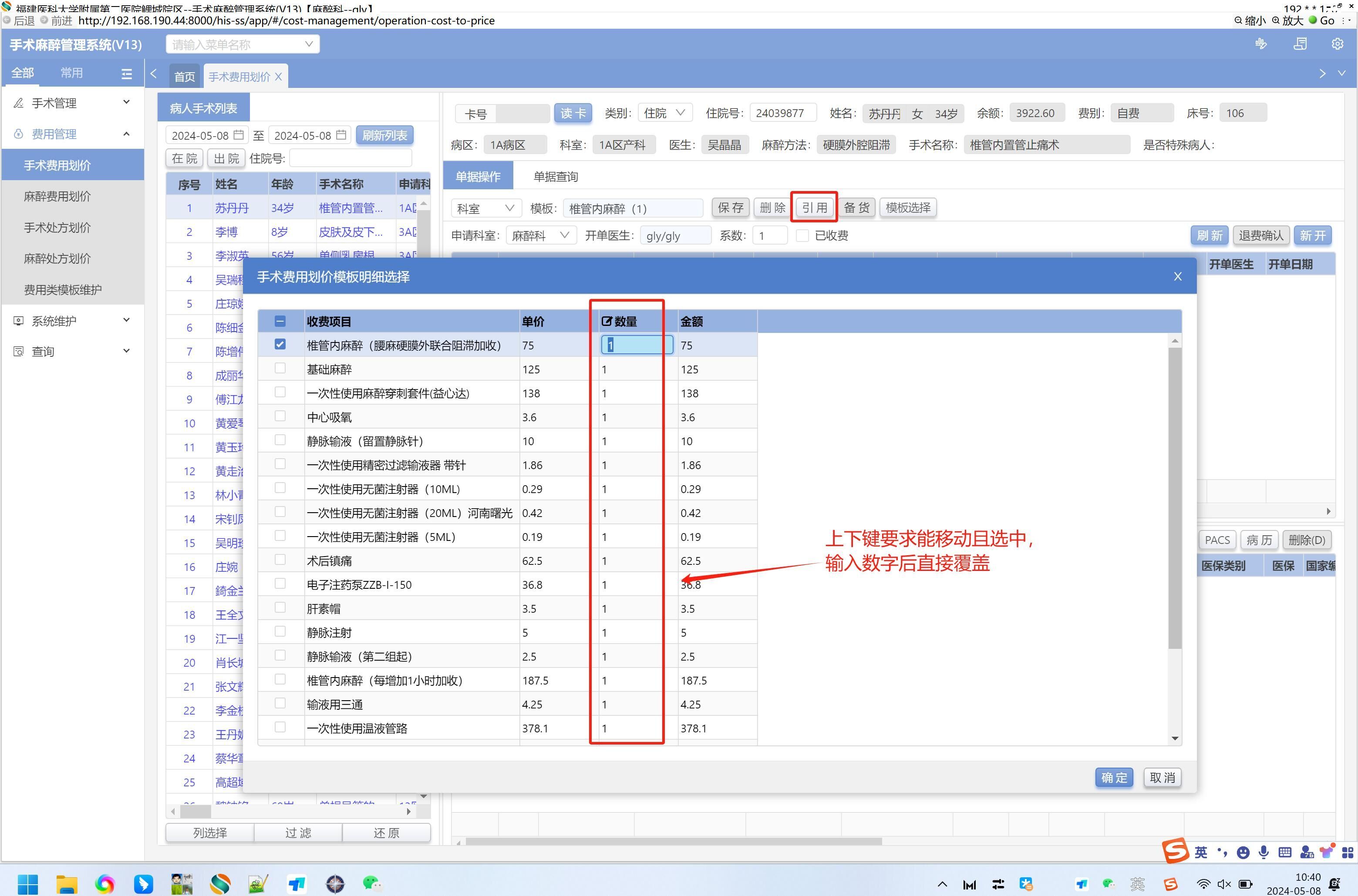This screenshot has width=1358, height=896.
Task: Toggle the sidebar menu collapse icon
Action: click(x=126, y=74)
